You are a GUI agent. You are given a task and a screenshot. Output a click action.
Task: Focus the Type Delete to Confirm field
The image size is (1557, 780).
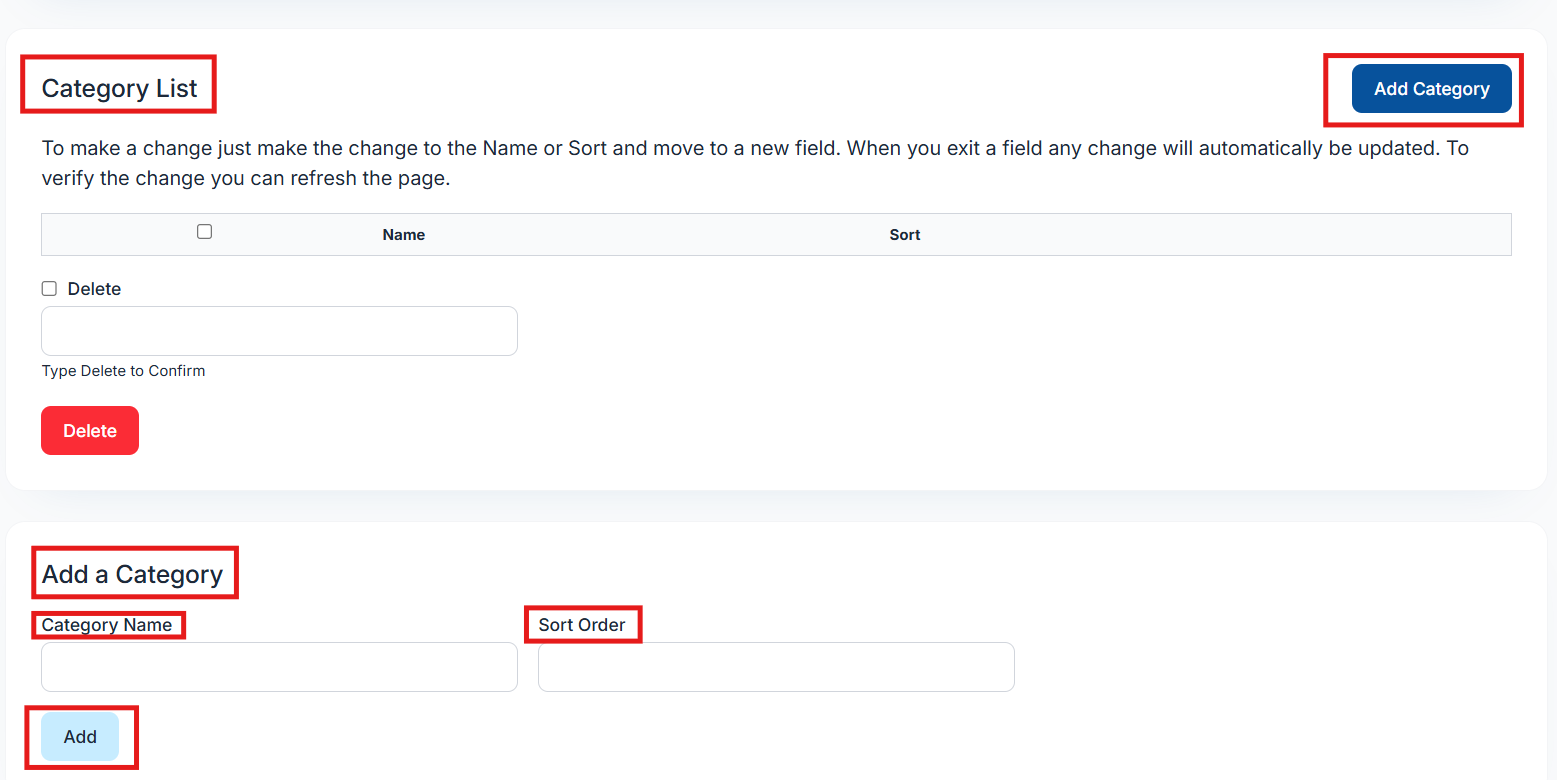[279, 331]
